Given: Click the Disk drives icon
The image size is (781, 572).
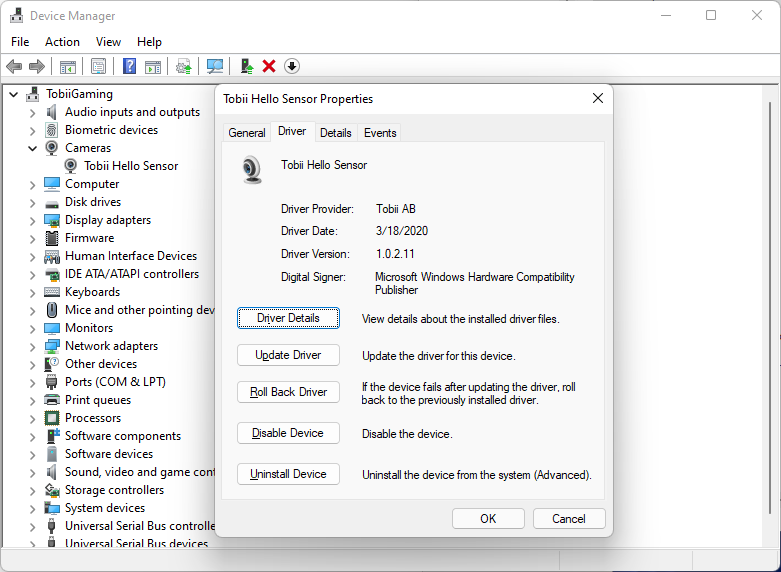Looking at the screenshot, I should tap(52, 204).
